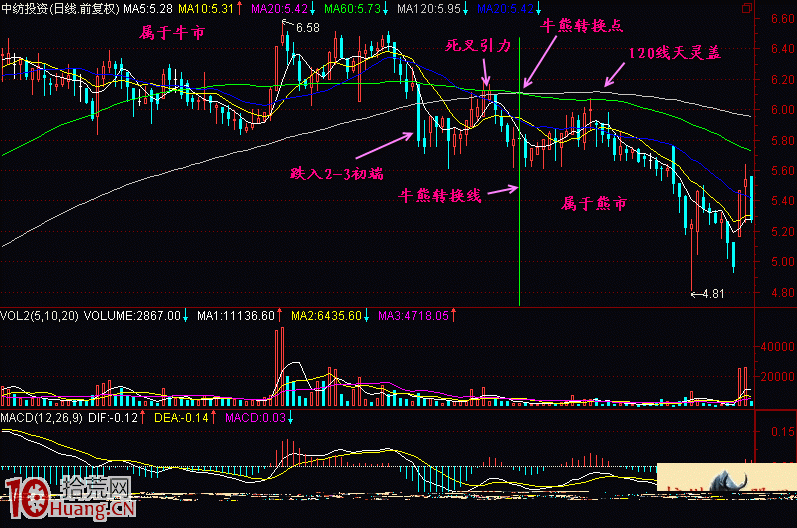Click the 4.80 price axis label
This screenshot has width=797, height=528.
tap(782, 293)
